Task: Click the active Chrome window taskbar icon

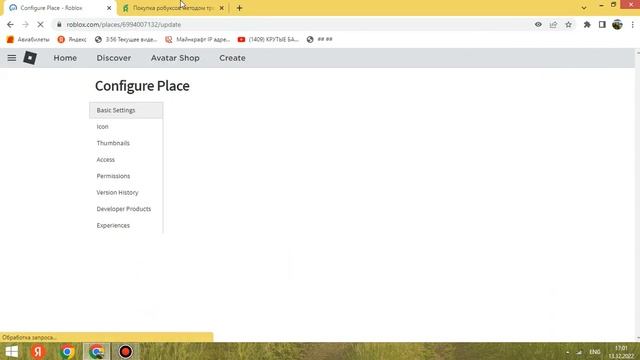Action: click(96, 351)
